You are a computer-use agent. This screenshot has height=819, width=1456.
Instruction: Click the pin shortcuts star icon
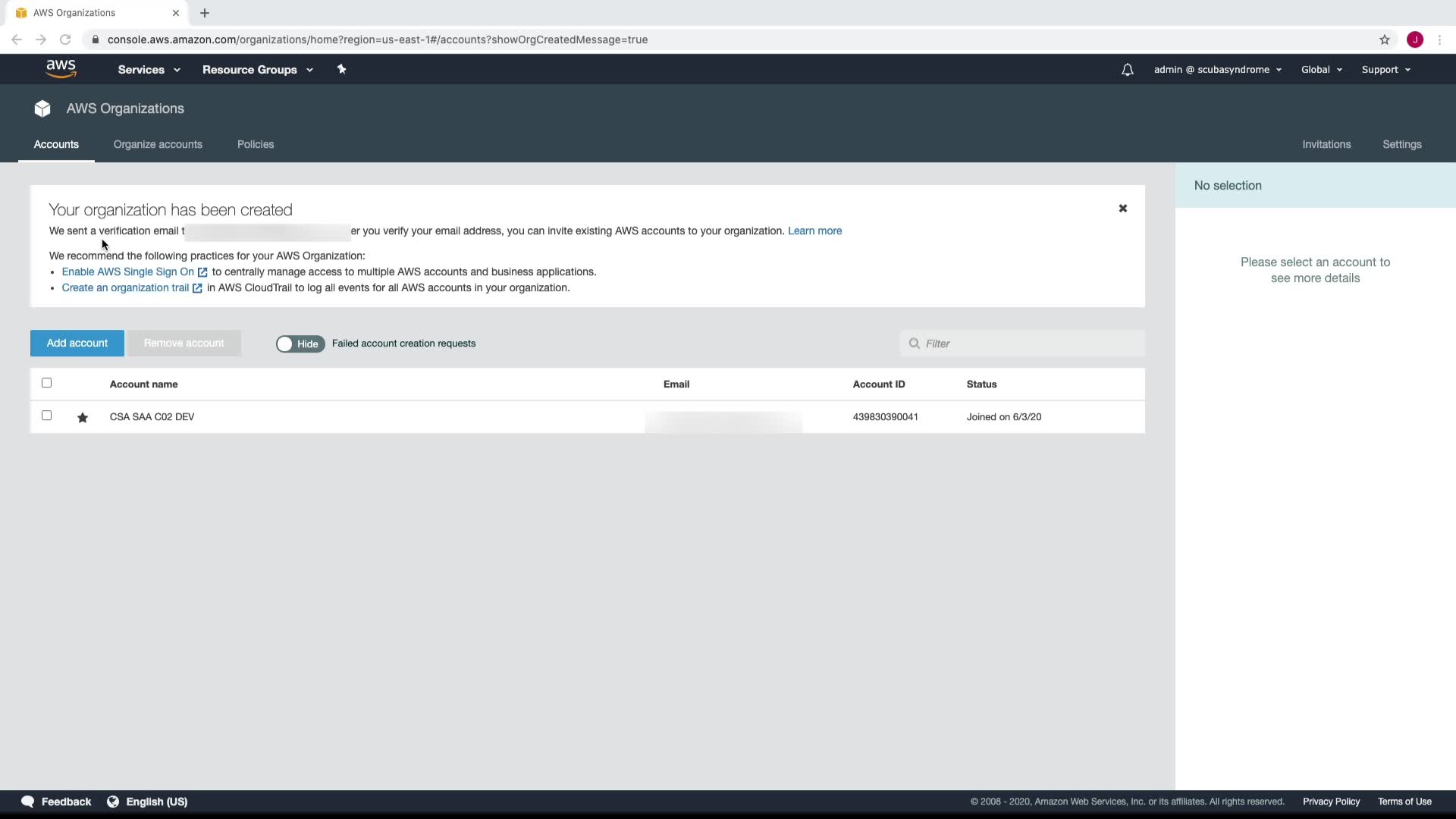341,69
